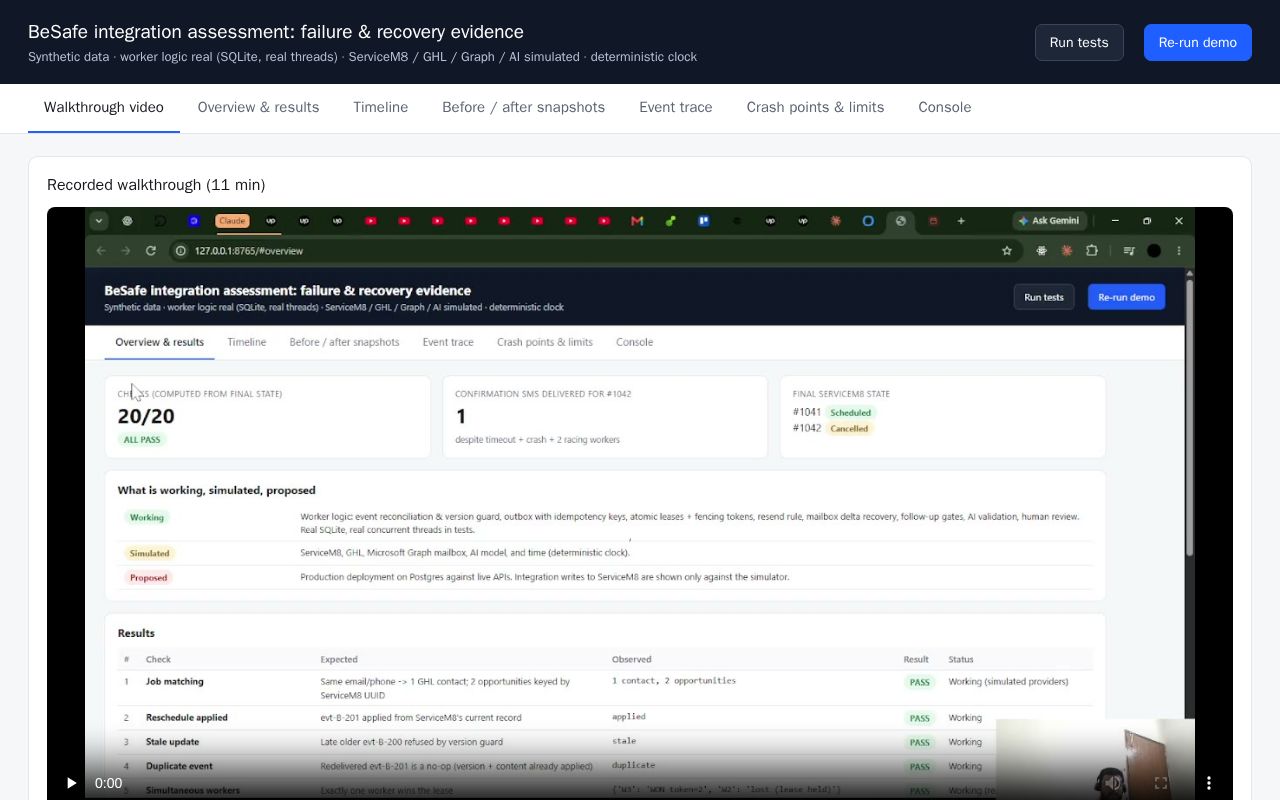Click the BeSafe integration assessment page title

[276, 32]
